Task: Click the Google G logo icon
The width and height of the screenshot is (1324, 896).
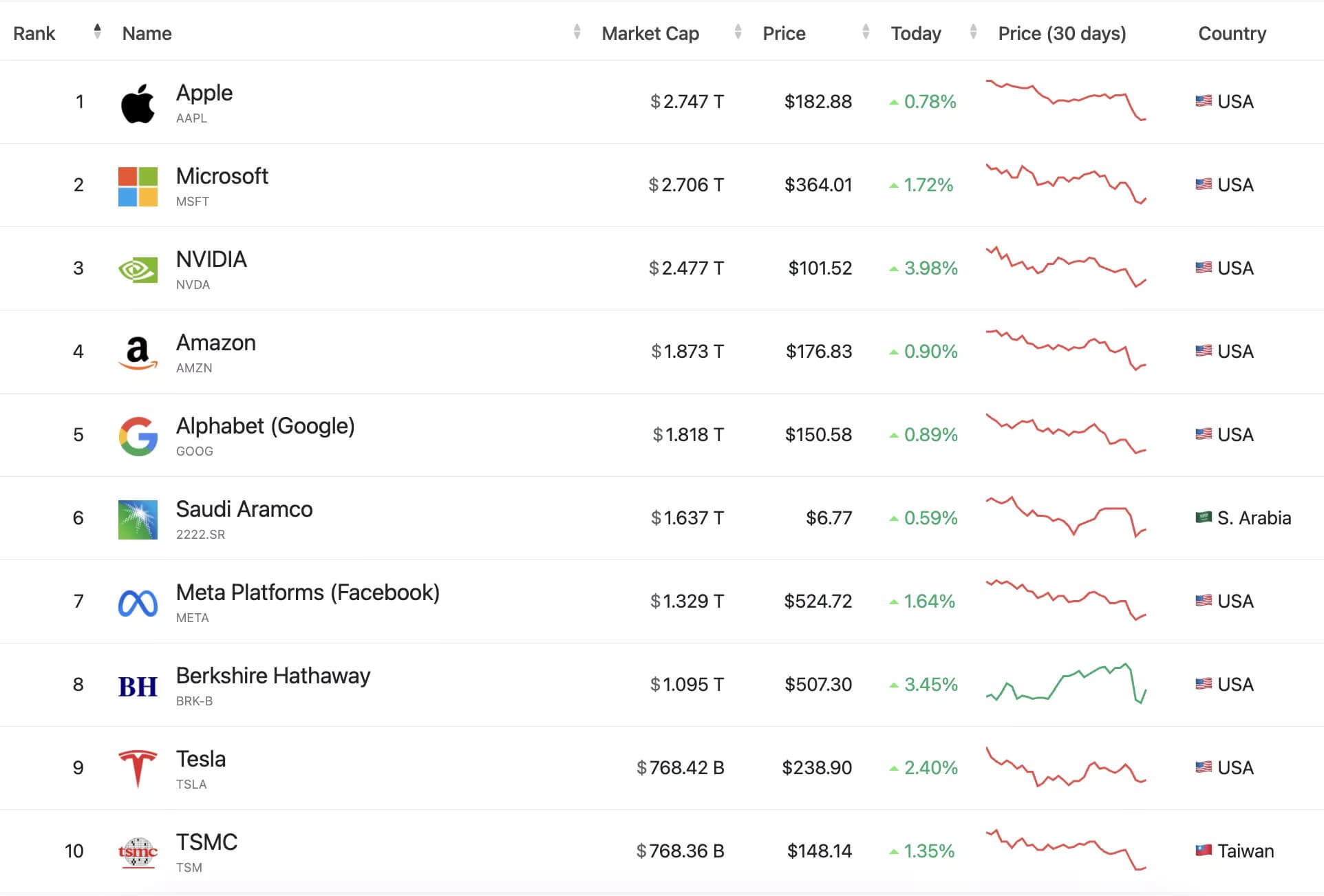Action: [x=138, y=436]
